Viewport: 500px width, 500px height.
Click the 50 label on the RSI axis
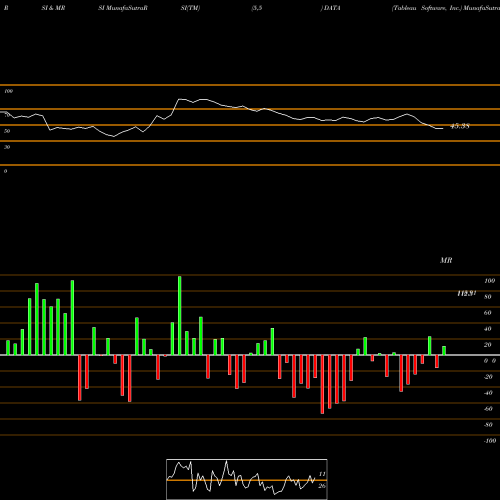[7, 131]
